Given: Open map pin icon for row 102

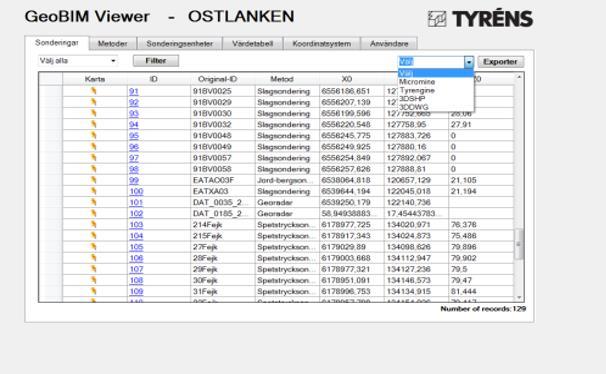Looking at the screenshot, I should [94, 213].
